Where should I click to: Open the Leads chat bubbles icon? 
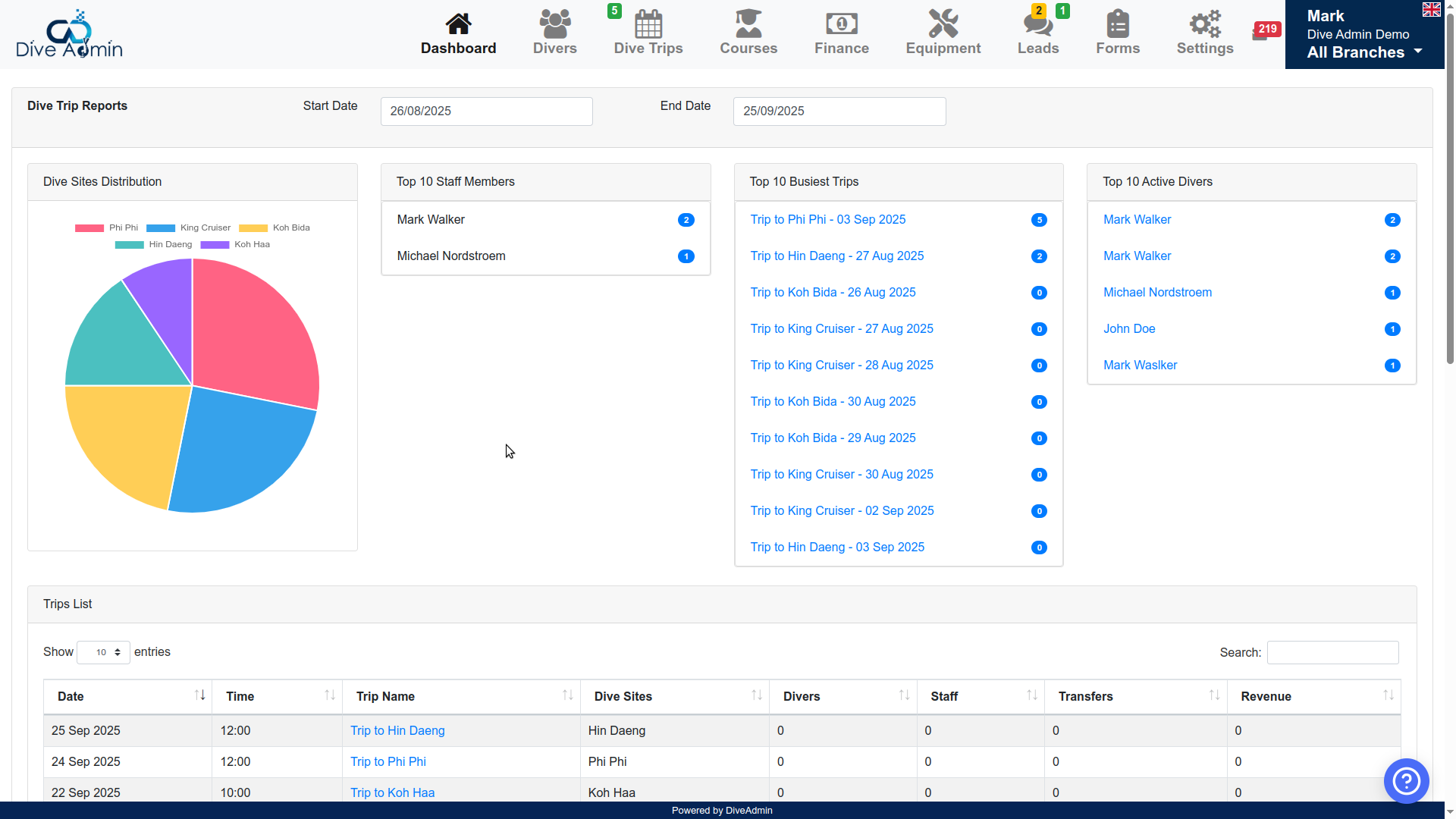click(1037, 24)
